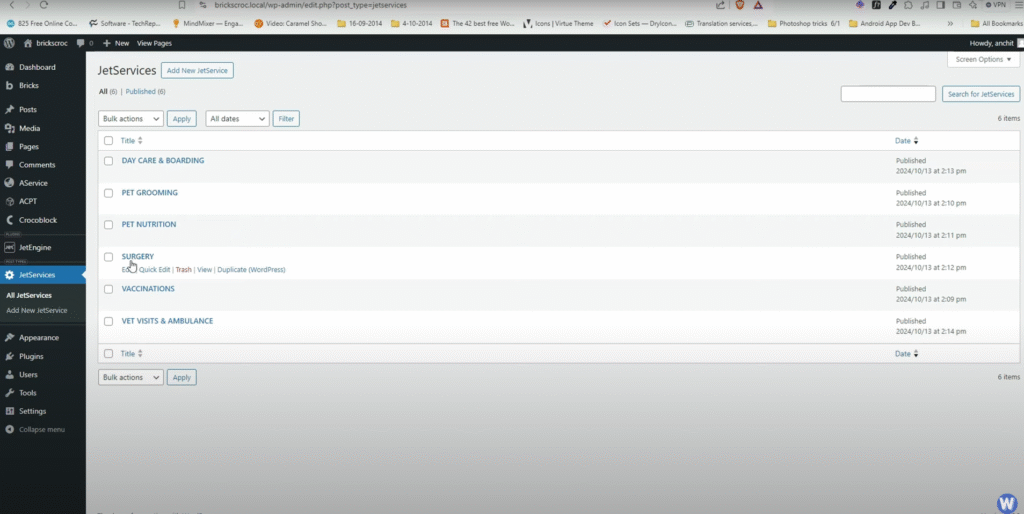Expand Screen Options panel

pos(983,59)
